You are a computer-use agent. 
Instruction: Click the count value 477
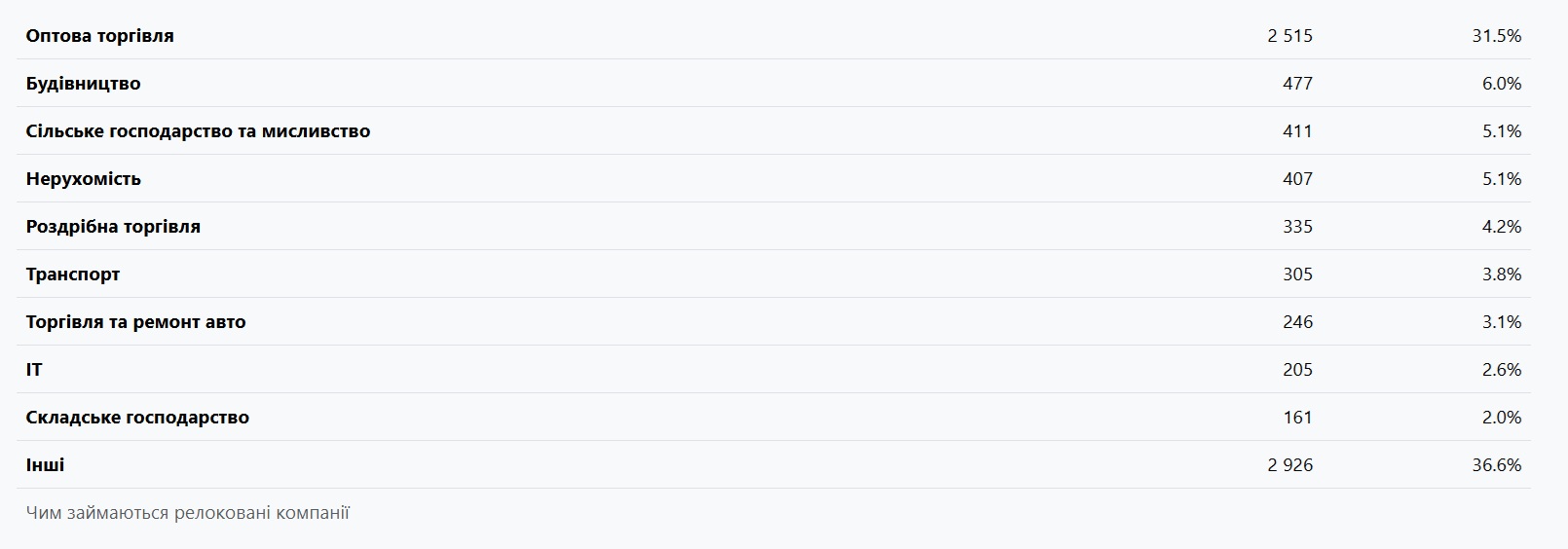pos(1297,84)
